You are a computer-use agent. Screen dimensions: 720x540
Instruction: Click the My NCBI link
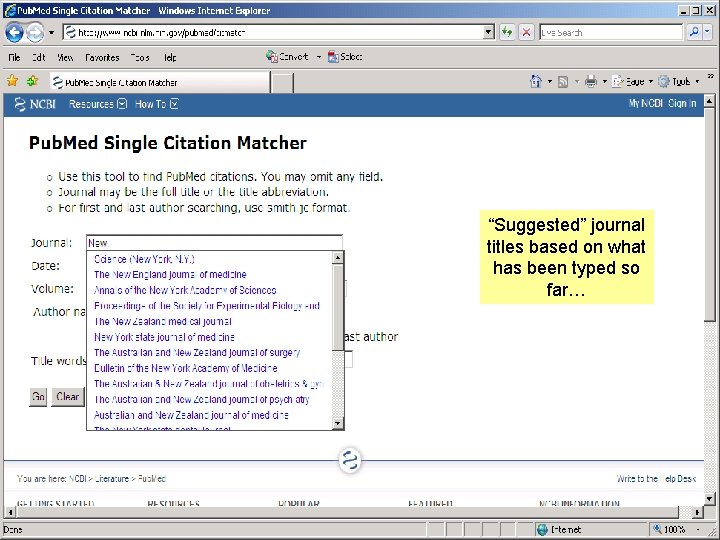[645, 103]
